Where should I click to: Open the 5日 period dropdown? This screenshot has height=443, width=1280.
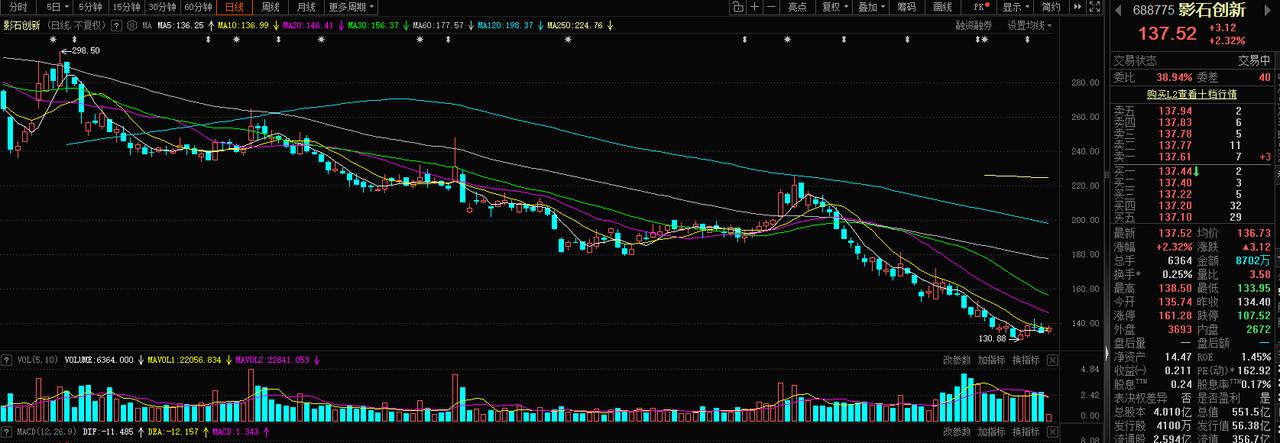(53, 7)
